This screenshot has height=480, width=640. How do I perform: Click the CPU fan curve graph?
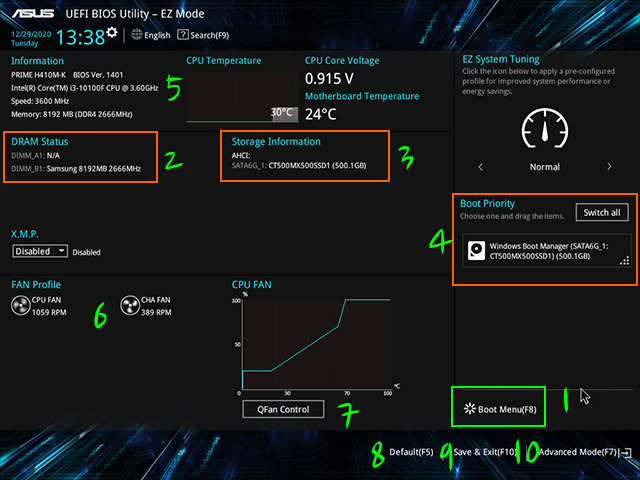point(316,344)
